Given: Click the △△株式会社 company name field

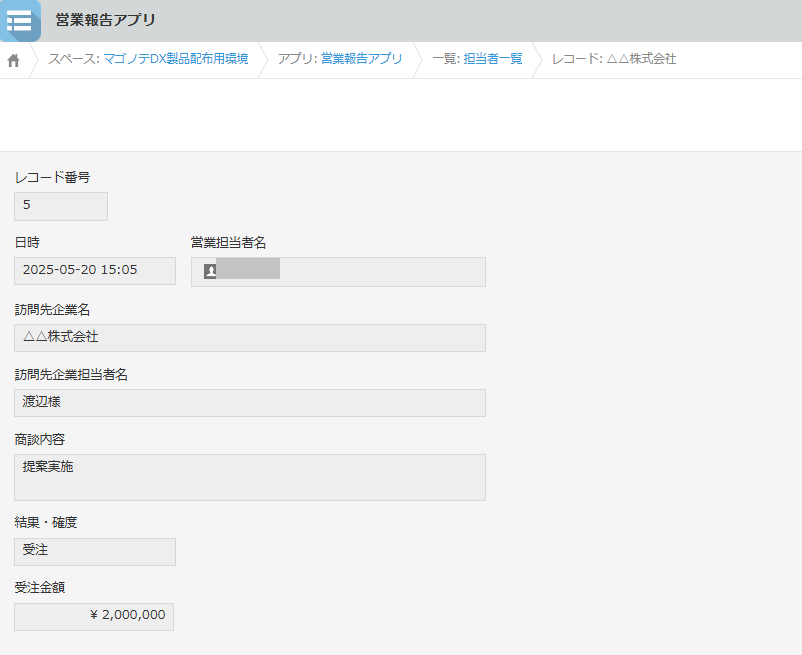Looking at the screenshot, I should 250,338.
